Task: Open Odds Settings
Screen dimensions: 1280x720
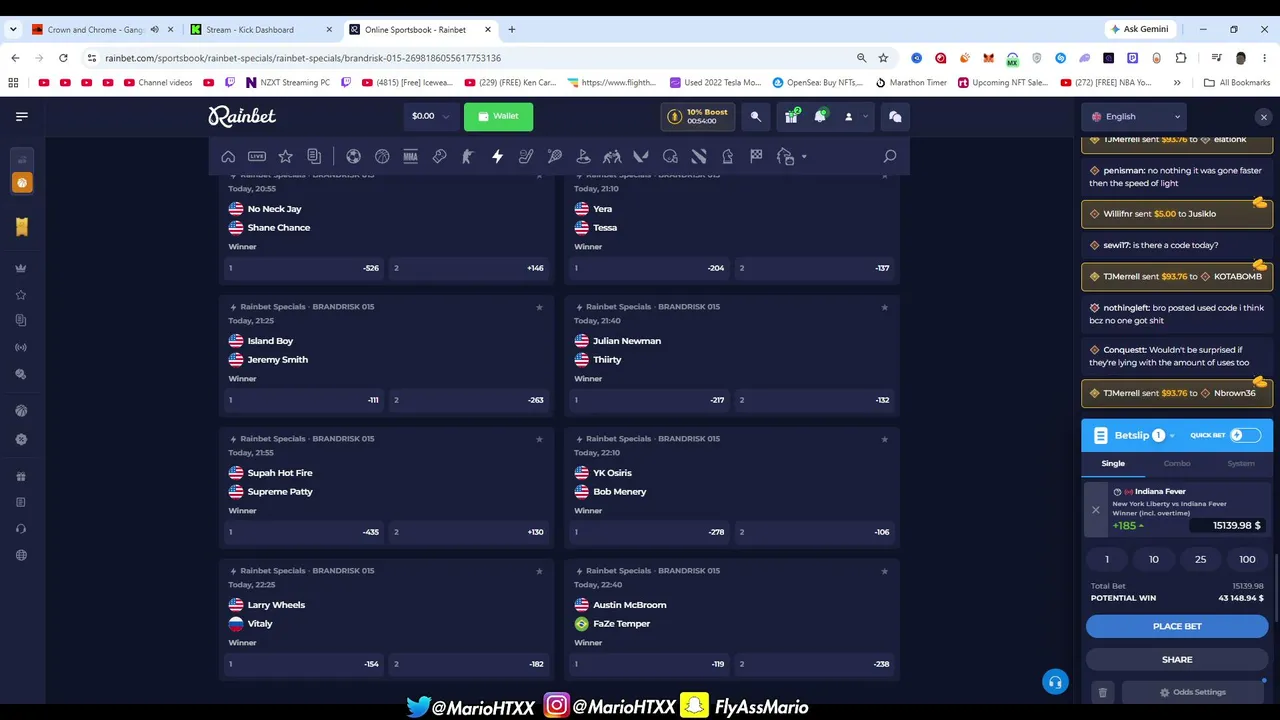Action: [1191, 692]
